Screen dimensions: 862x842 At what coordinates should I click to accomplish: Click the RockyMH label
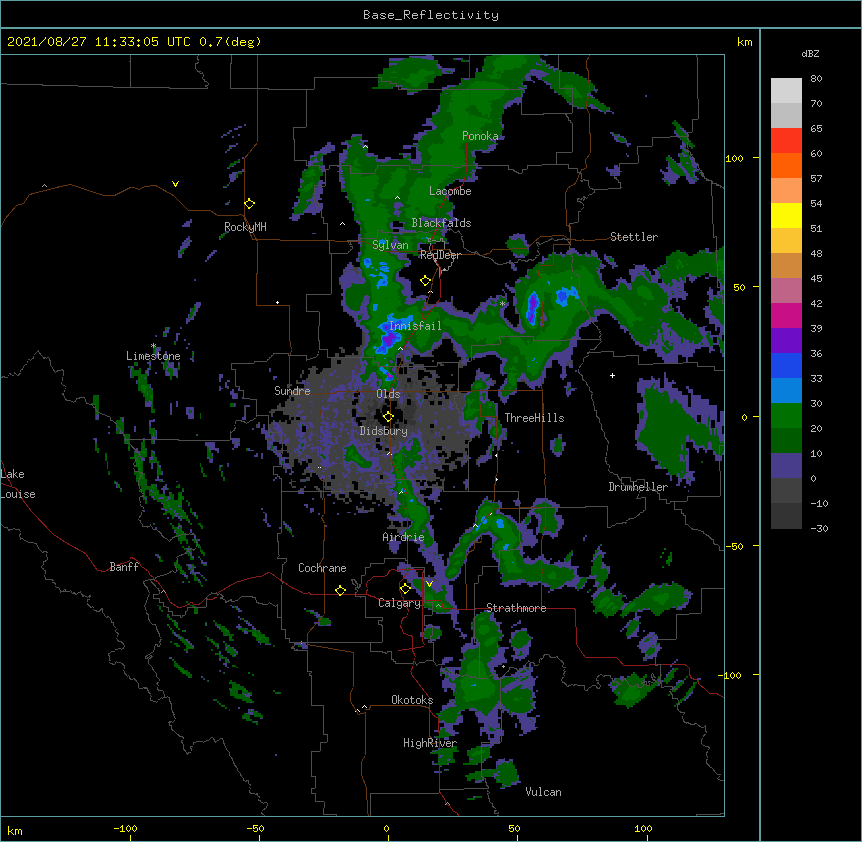coord(245,227)
